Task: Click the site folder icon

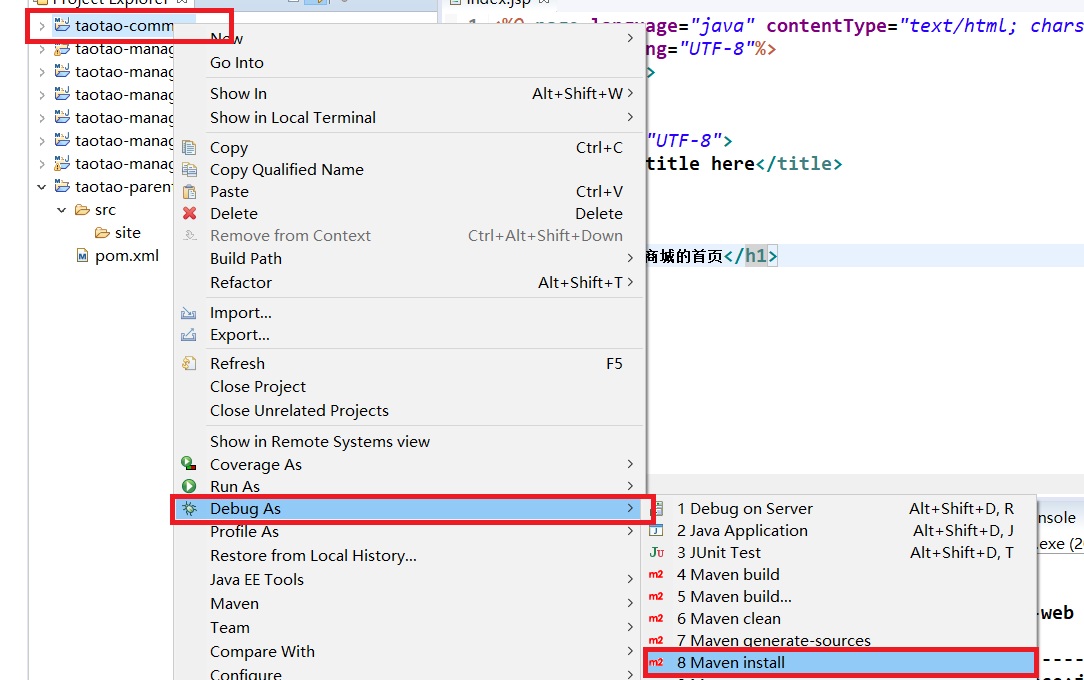Action: point(102,233)
